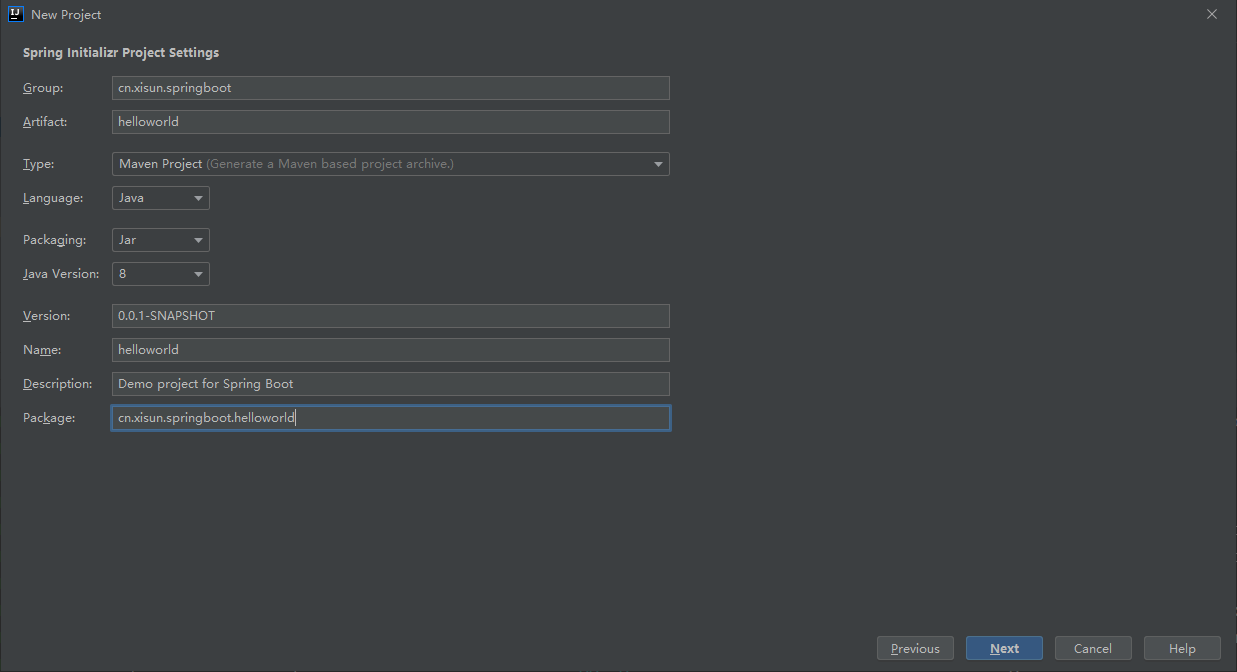Click the "Java Version:" label
This screenshot has width=1237, height=672.
tap(61, 274)
